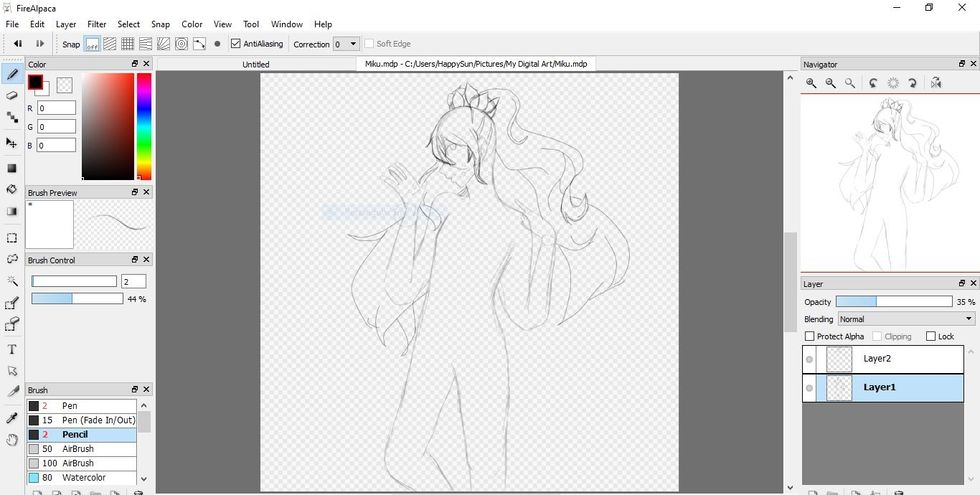Close the Navigator panel
980x495 pixels.
973,64
